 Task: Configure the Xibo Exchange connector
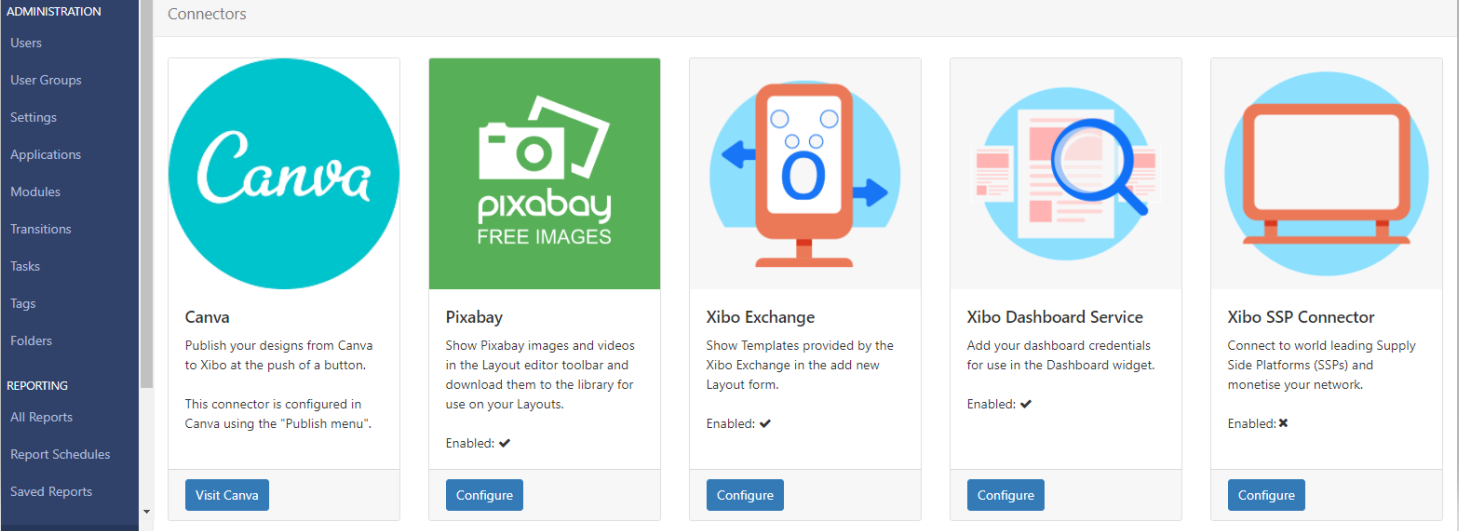745,495
